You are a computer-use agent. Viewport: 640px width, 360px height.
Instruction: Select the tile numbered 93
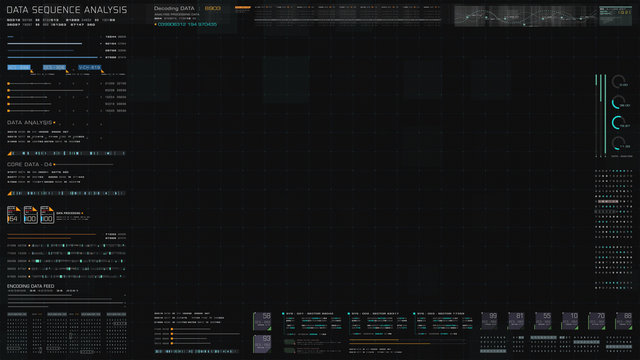tap(262, 344)
